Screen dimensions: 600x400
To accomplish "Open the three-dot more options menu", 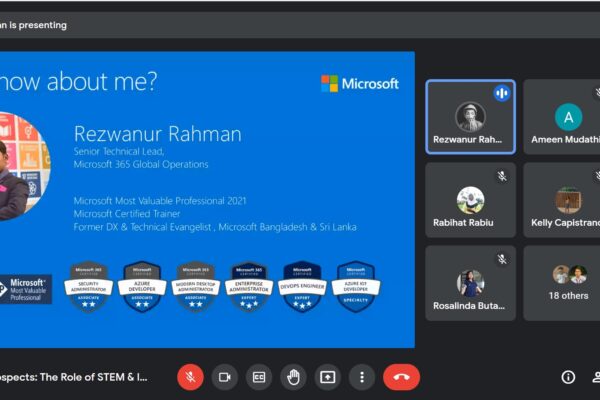I will [361, 377].
